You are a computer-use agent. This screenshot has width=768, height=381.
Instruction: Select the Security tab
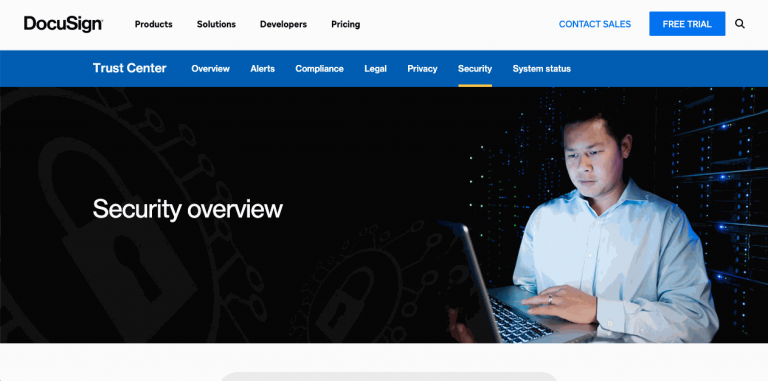475,69
